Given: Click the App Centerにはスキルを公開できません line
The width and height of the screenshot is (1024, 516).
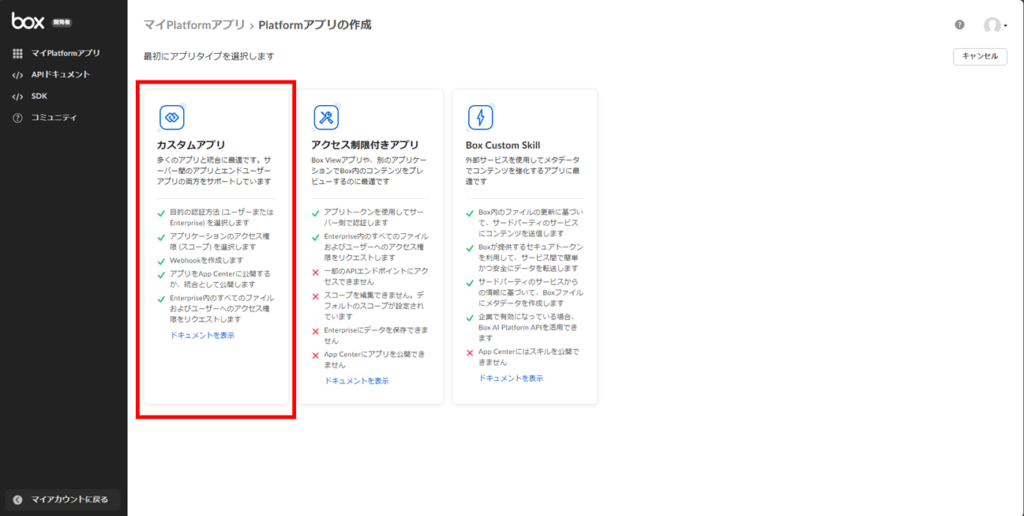Looking at the screenshot, I should [x=528, y=356].
